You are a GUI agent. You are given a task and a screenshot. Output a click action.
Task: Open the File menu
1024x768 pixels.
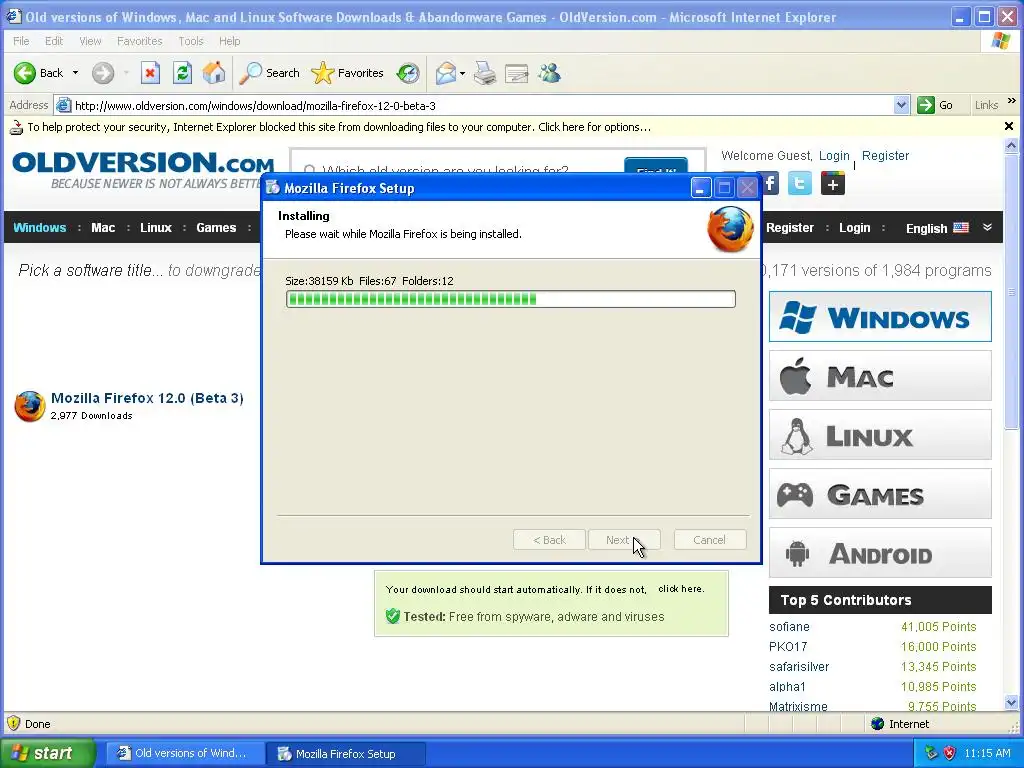click(21, 41)
